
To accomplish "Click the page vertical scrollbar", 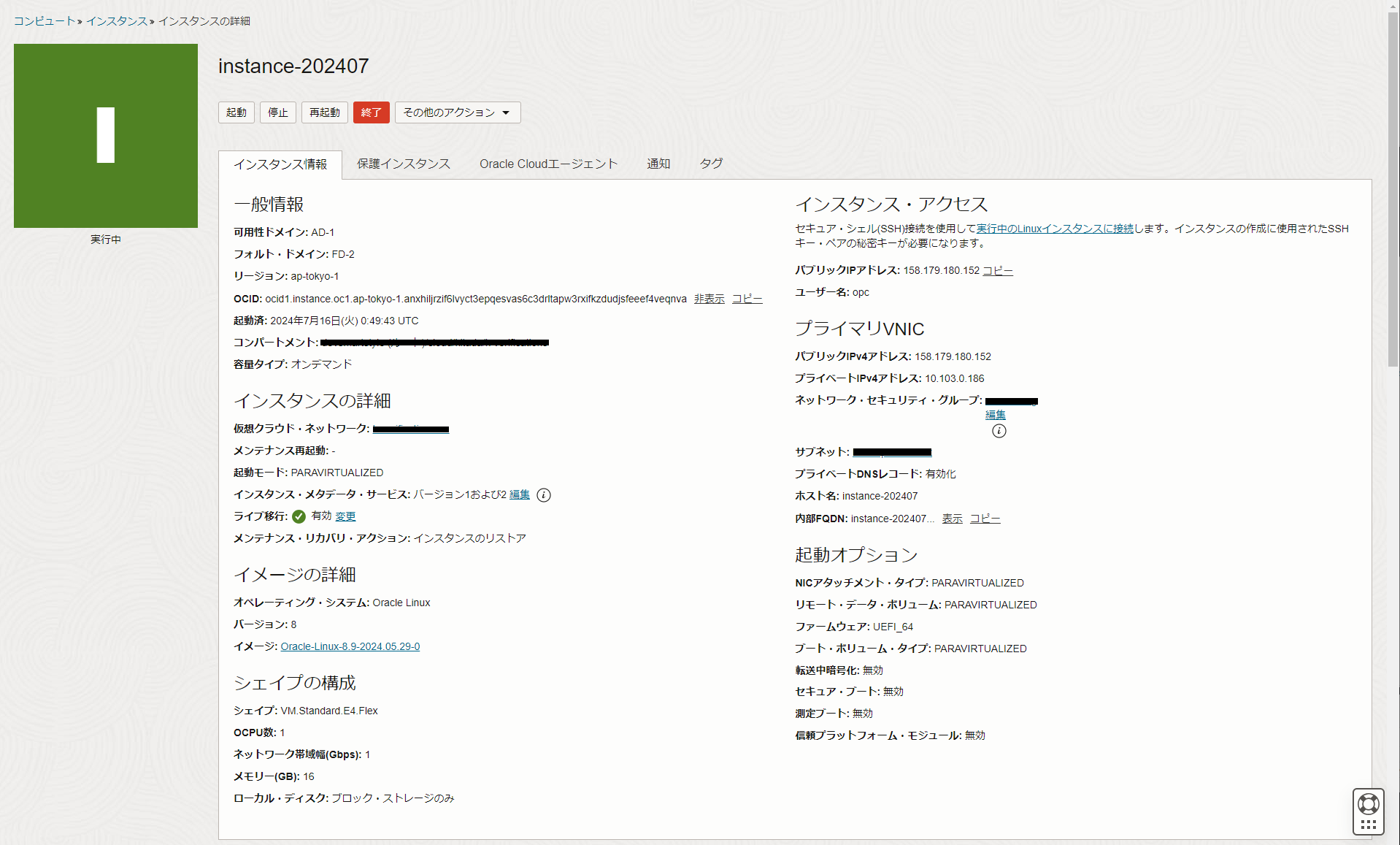I will coord(1393,190).
